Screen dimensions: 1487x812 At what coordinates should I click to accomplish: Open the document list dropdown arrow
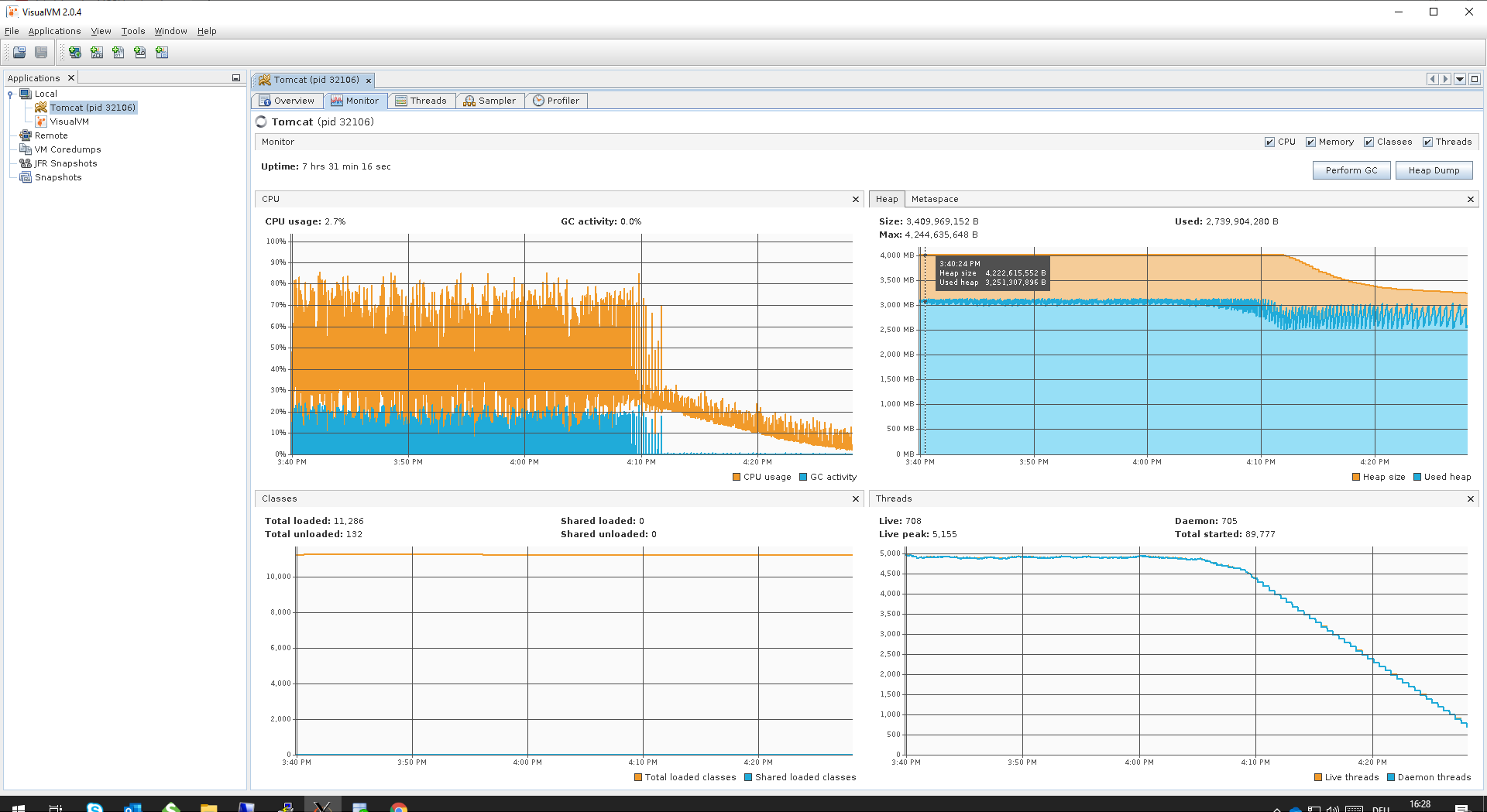coord(1460,79)
